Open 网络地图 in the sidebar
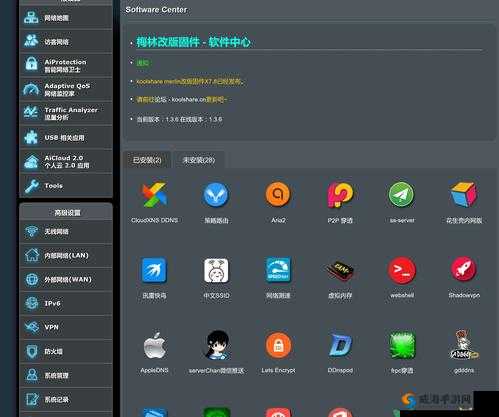This screenshot has width=499, height=417. (66, 18)
